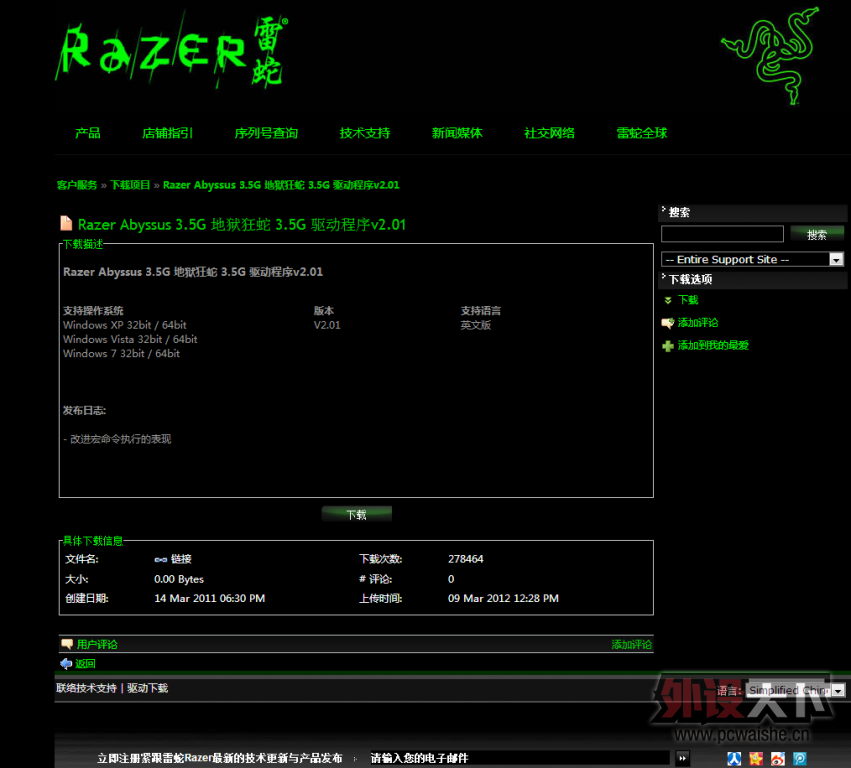Click 添加评论 on the 用户评论 bar

pyautogui.click(x=632, y=644)
